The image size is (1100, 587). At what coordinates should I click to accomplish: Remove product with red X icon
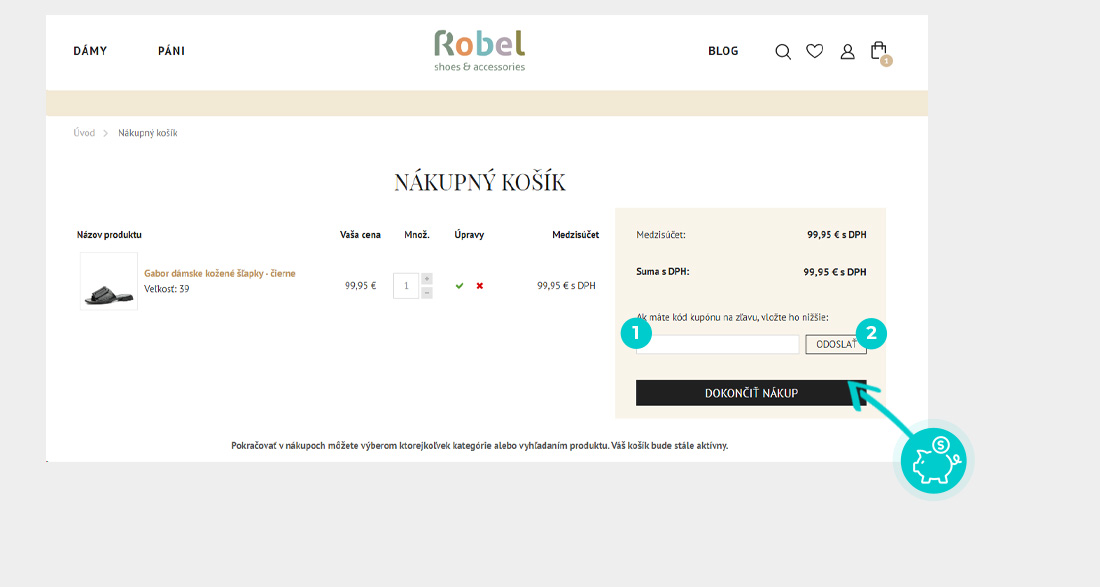480,286
